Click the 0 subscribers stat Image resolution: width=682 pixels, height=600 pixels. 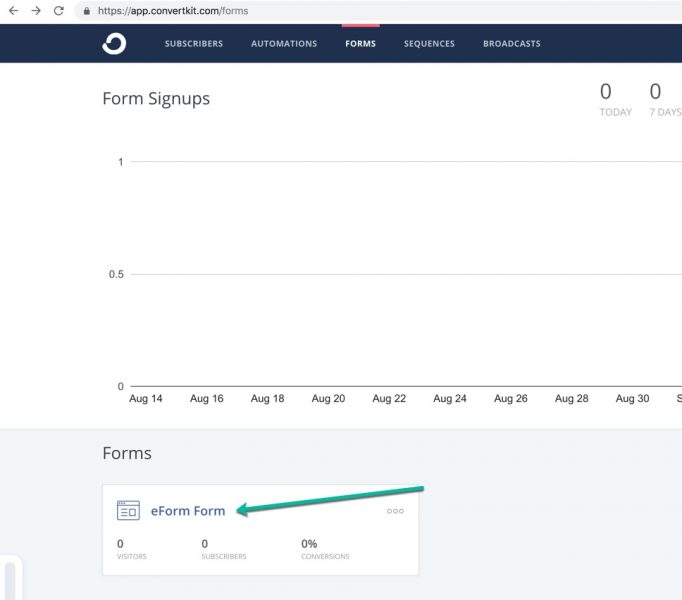(x=224, y=549)
